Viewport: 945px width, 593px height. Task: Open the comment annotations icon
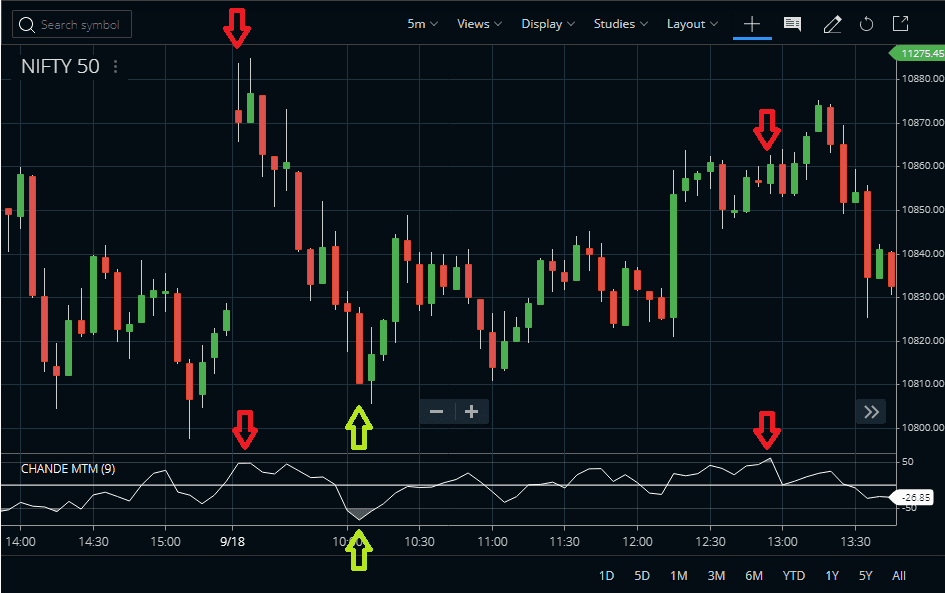click(792, 24)
